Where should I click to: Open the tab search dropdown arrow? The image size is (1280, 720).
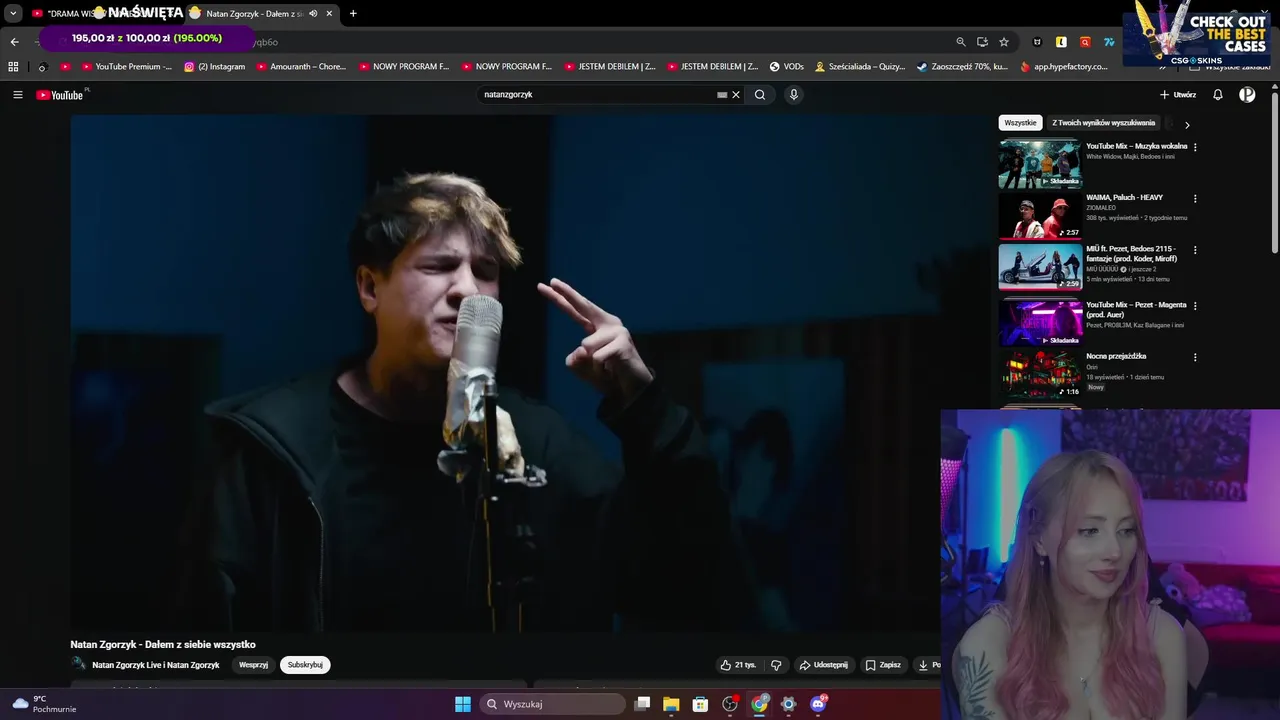pyautogui.click(x=13, y=13)
